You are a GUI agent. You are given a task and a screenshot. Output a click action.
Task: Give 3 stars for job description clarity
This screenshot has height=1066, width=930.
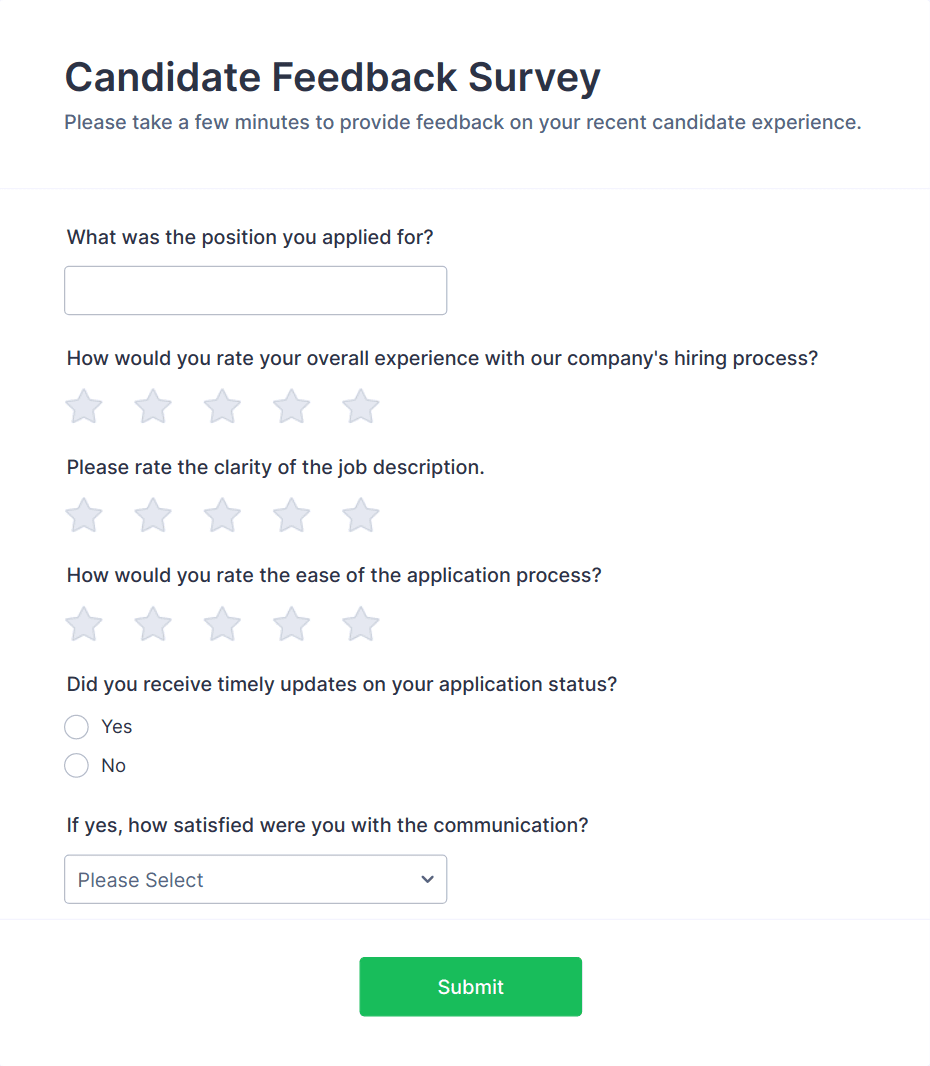pyautogui.click(x=221, y=515)
